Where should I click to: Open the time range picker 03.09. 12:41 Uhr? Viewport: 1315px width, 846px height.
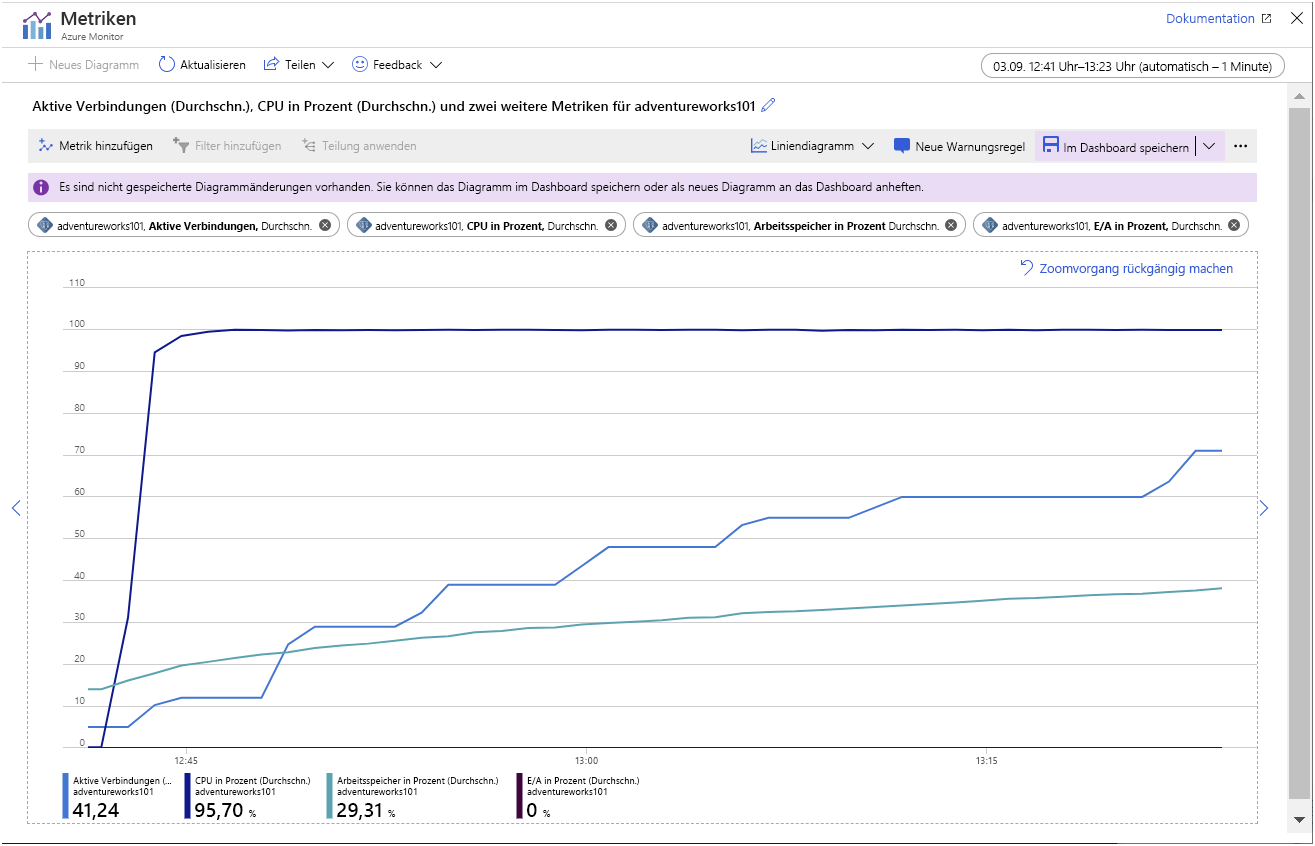click(1132, 66)
